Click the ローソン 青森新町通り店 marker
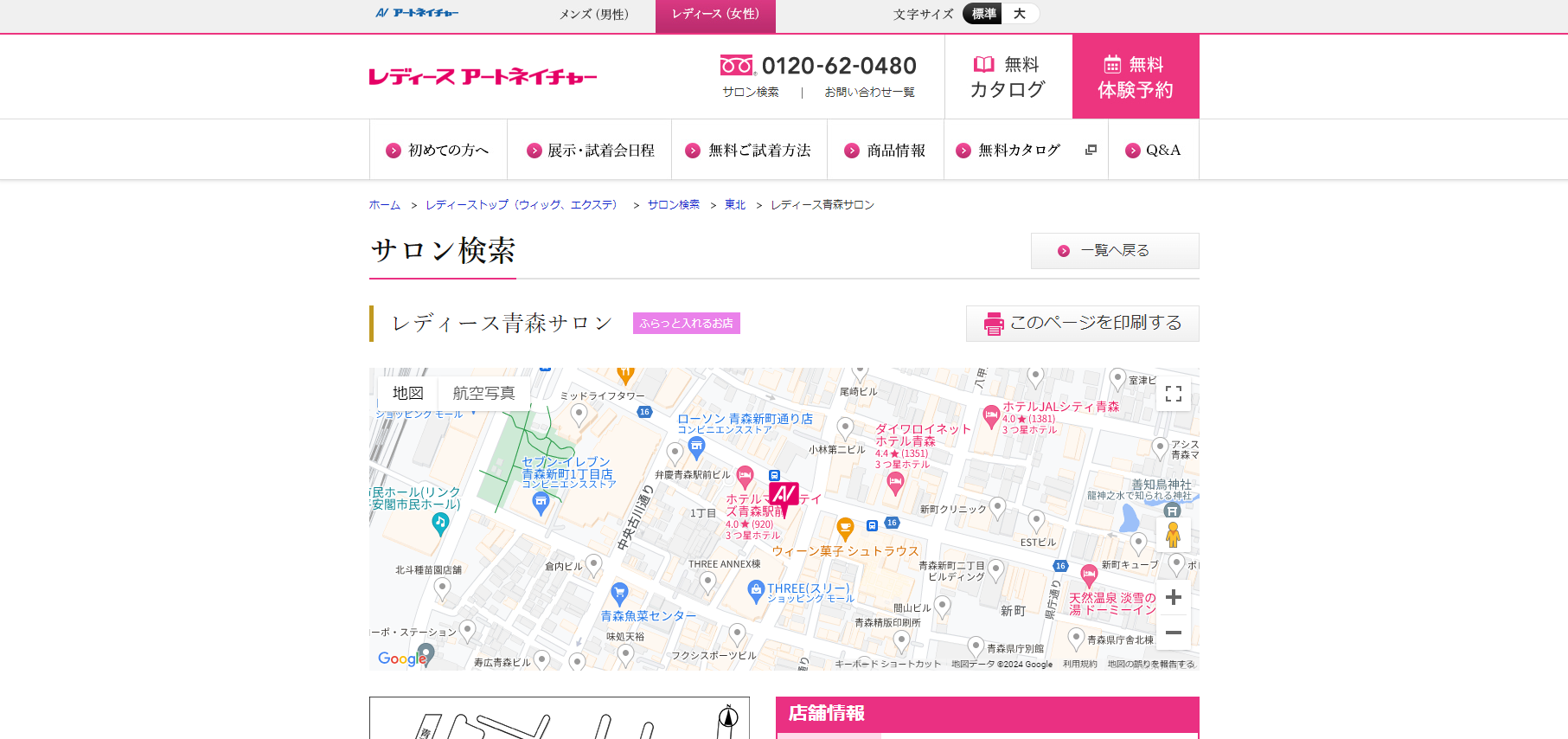Image resolution: width=1568 pixels, height=739 pixels. click(x=696, y=447)
